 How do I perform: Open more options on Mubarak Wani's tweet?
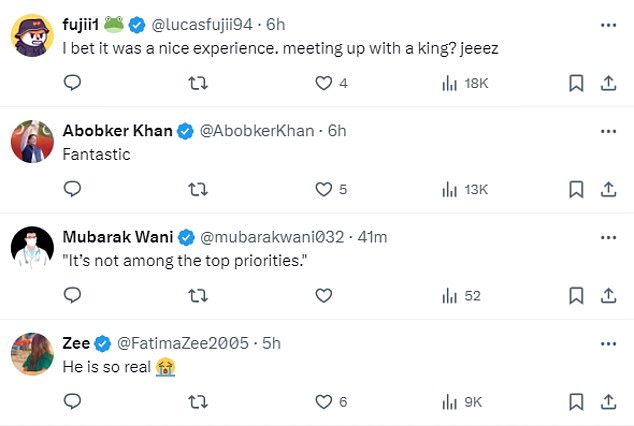pos(608,237)
